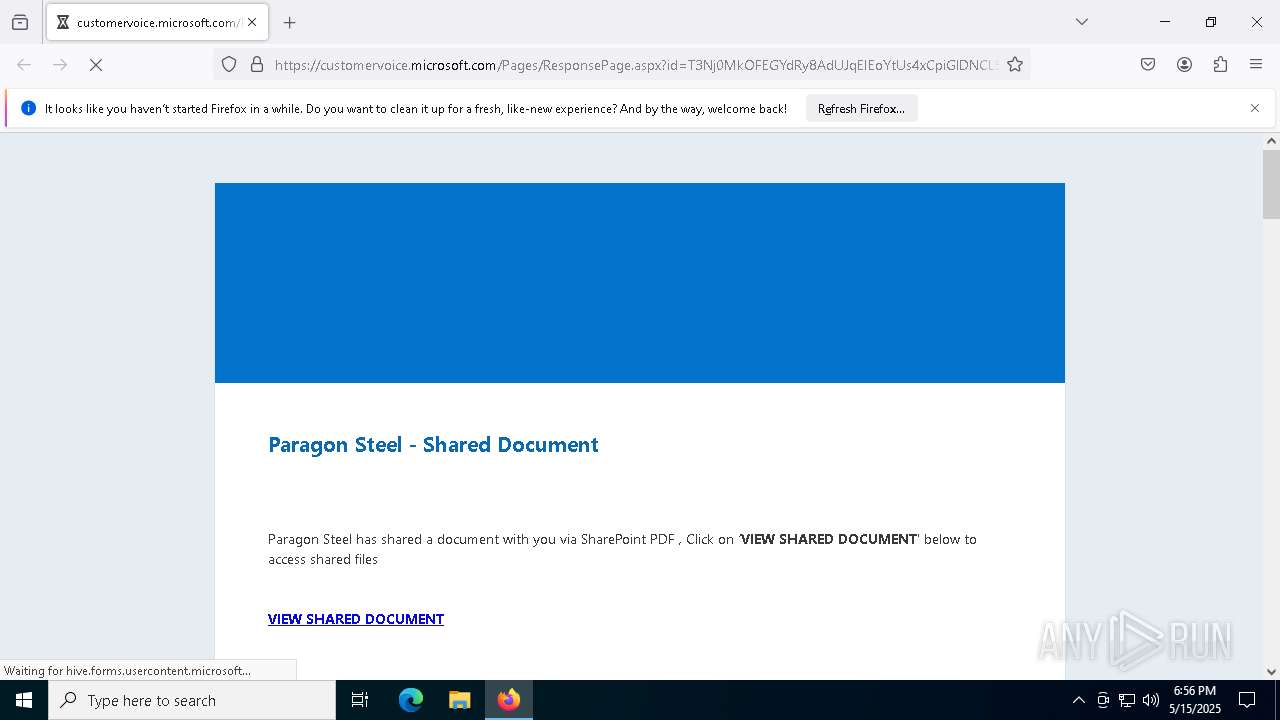Image resolution: width=1280 pixels, height=720 pixels.
Task: Open a new tab with plus button
Action: point(290,22)
